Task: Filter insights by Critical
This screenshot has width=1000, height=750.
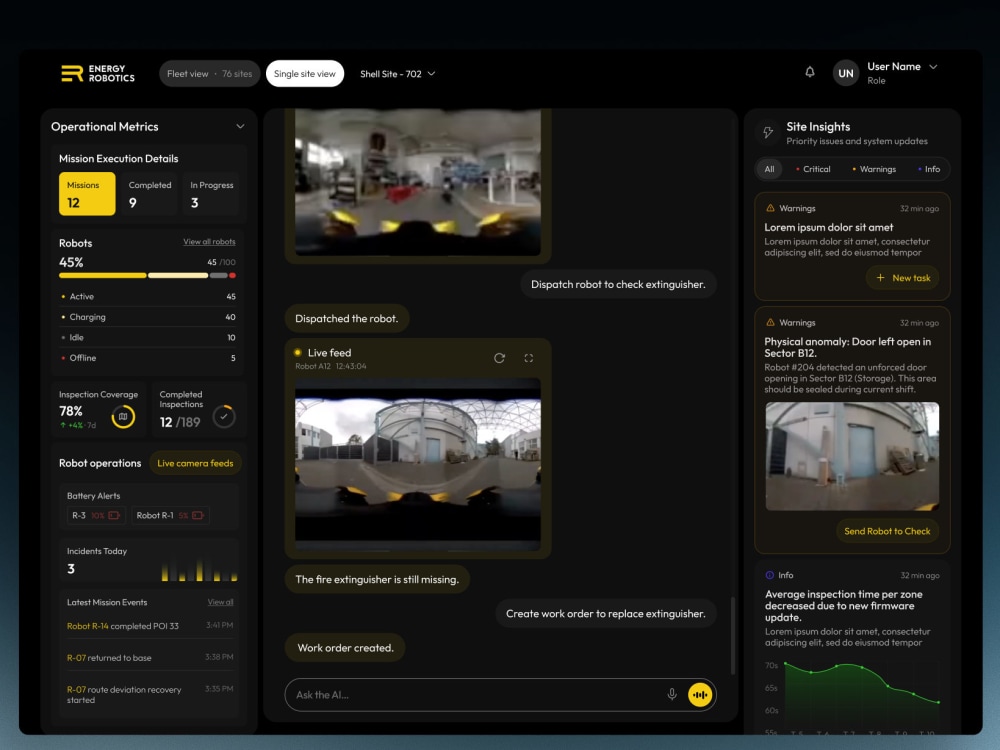Action: pyautogui.click(x=813, y=169)
